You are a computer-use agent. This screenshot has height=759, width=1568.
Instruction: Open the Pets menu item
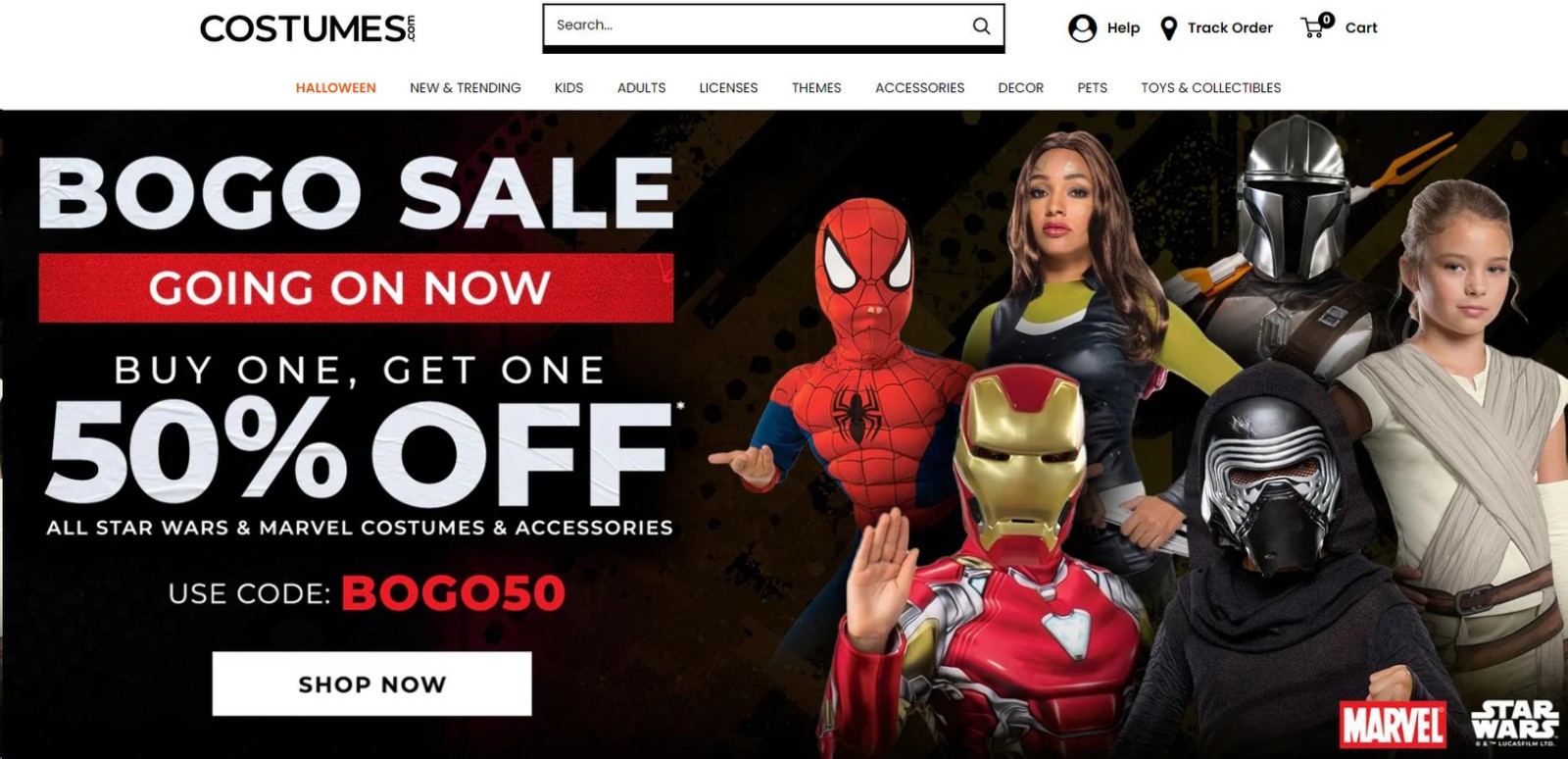1092,87
